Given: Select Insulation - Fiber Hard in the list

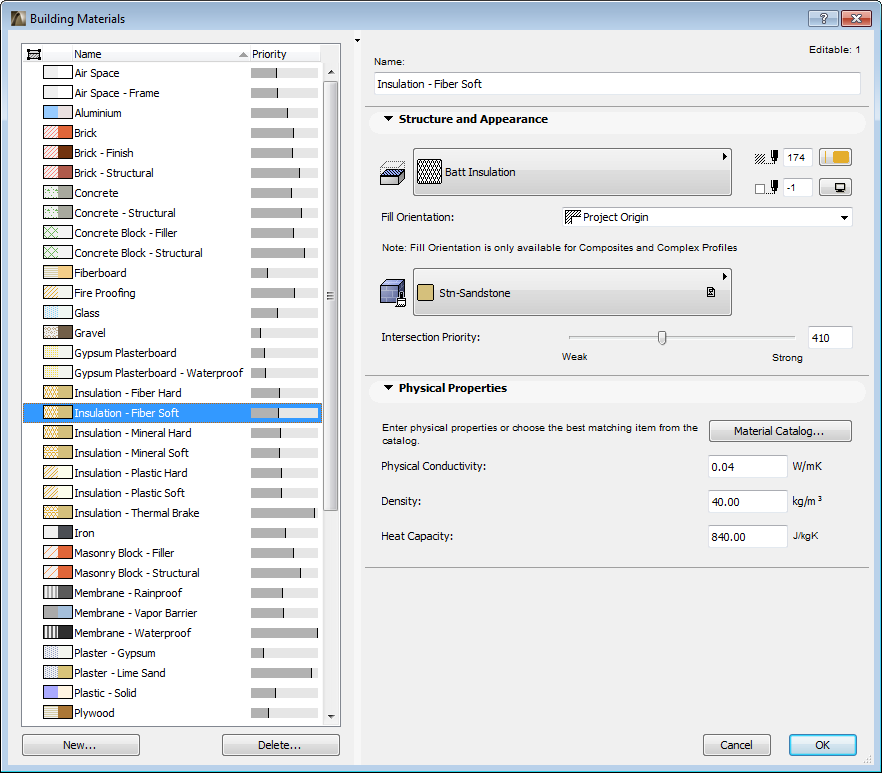Looking at the screenshot, I should [x=172, y=393].
